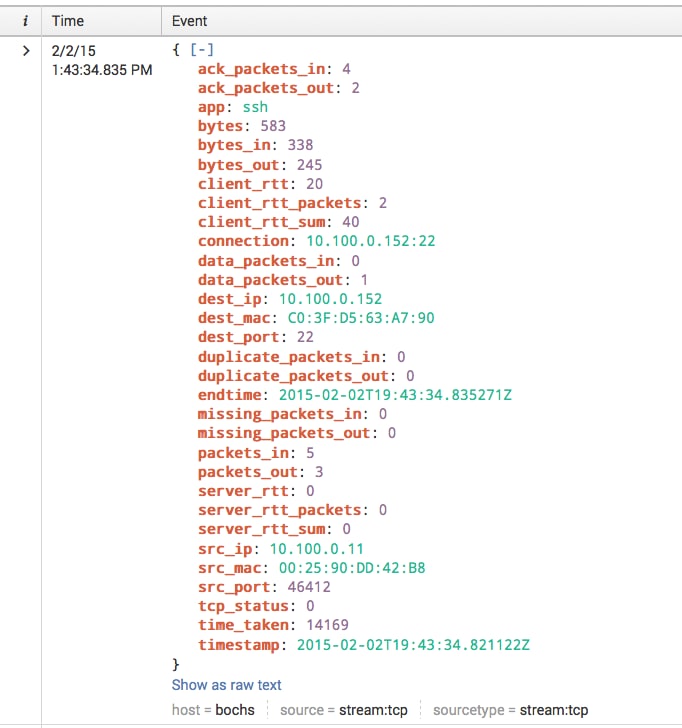
Task: Click the timestamp field value
Action: [413, 645]
